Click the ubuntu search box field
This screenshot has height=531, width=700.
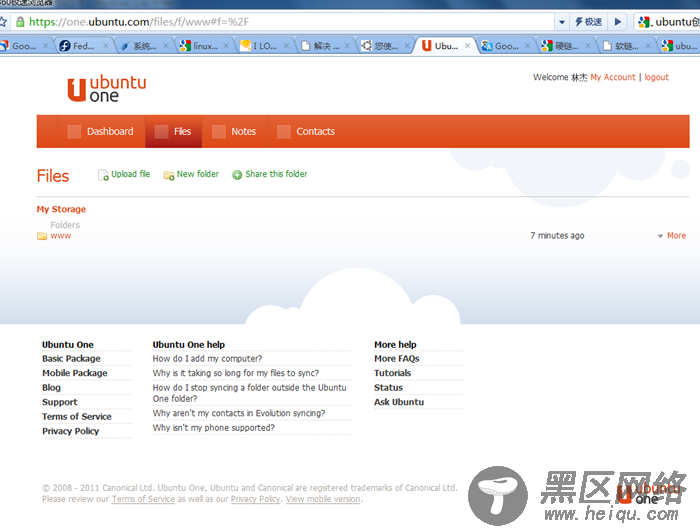667,21
